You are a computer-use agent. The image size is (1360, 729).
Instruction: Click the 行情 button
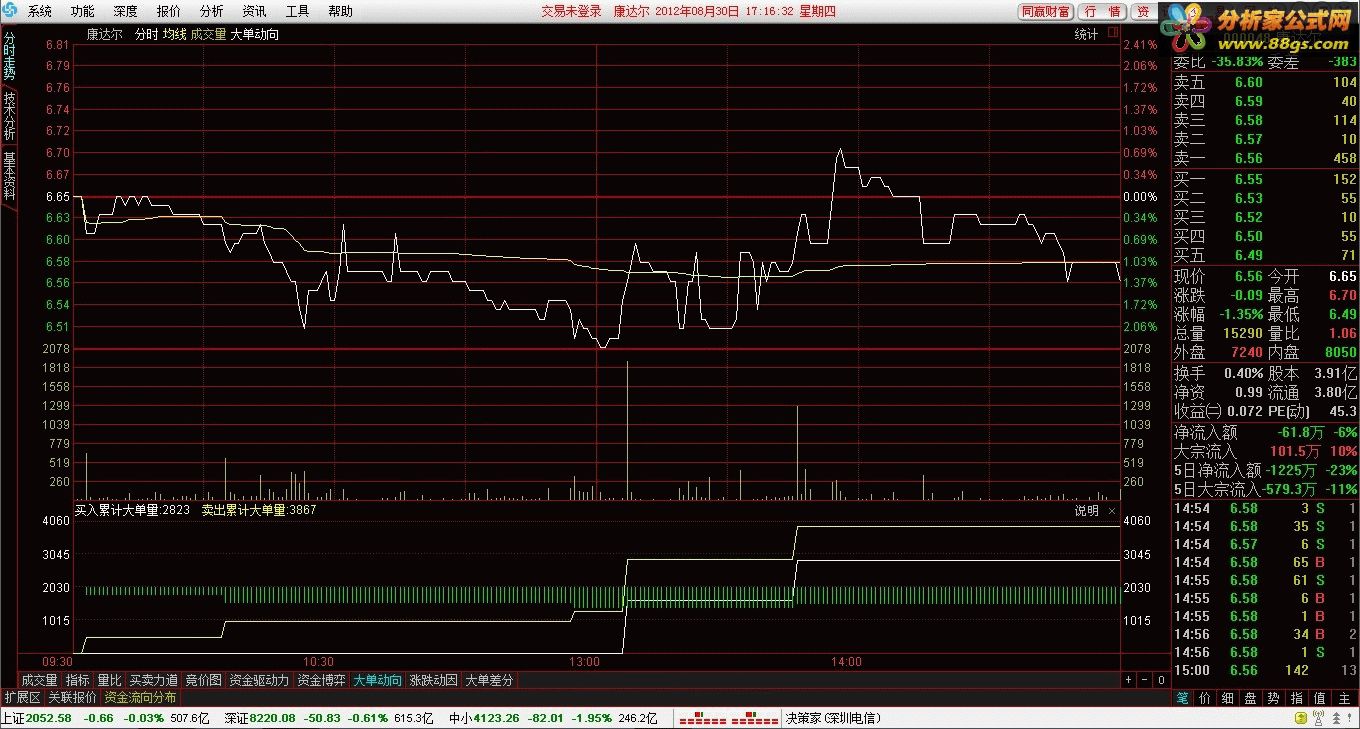(x=1102, y=12)
